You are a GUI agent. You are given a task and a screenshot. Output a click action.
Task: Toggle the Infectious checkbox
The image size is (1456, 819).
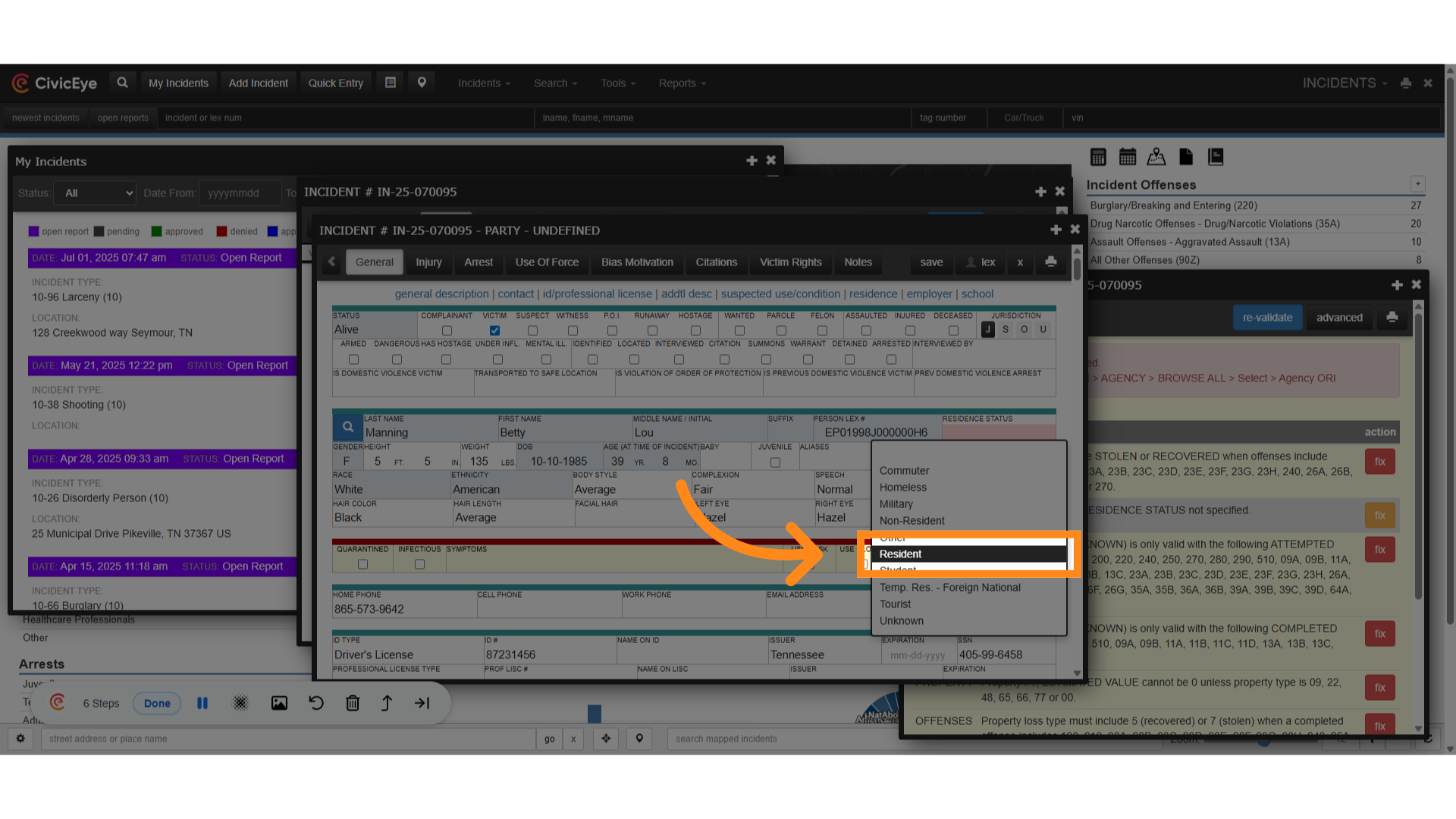pos(419,564)
